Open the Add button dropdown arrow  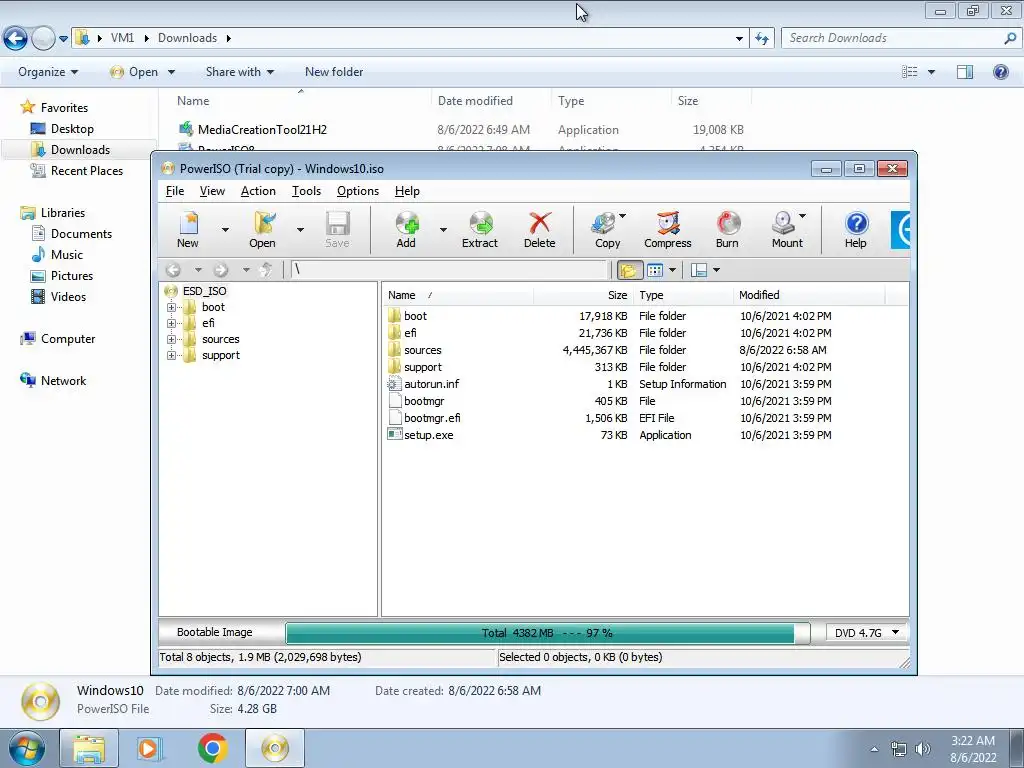(x=443, y=230)
